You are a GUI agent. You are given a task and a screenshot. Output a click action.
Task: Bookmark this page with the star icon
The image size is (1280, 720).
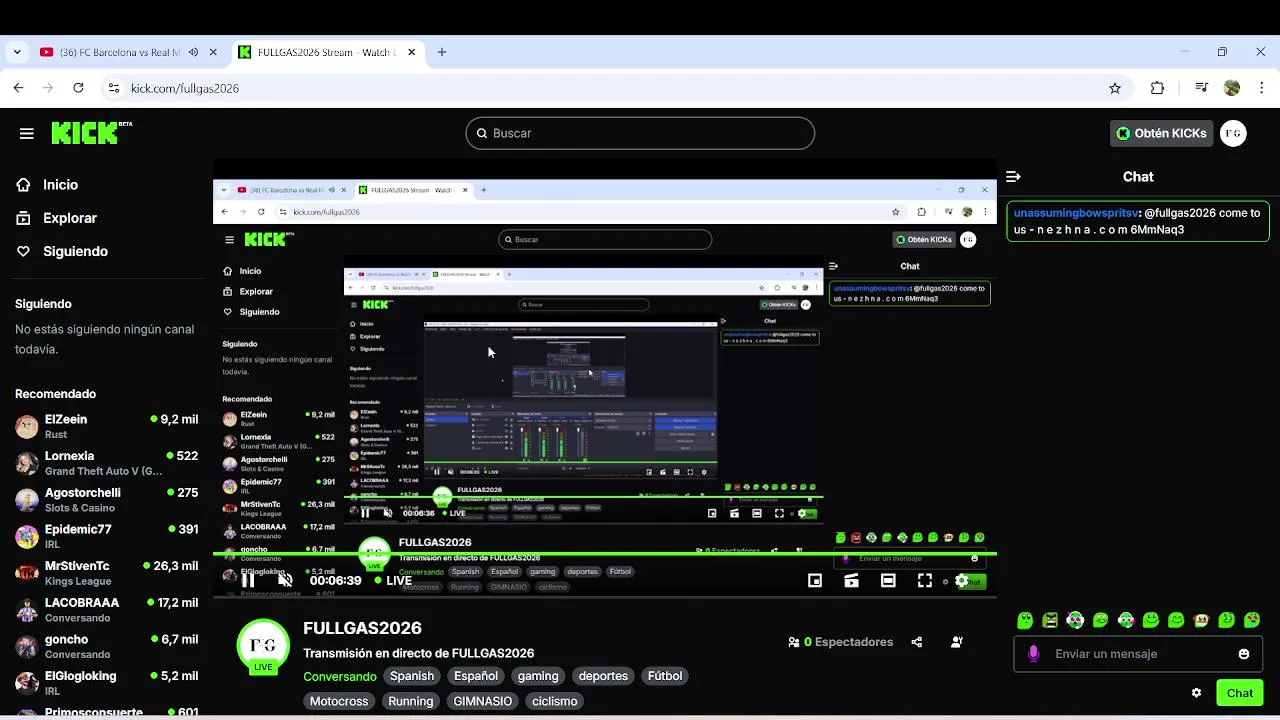click(1115, 88)
